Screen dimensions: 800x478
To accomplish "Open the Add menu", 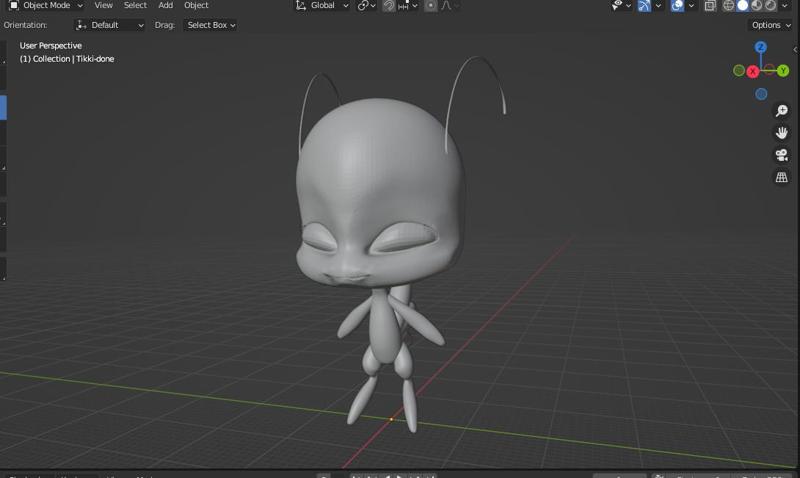I will [165, 5].
